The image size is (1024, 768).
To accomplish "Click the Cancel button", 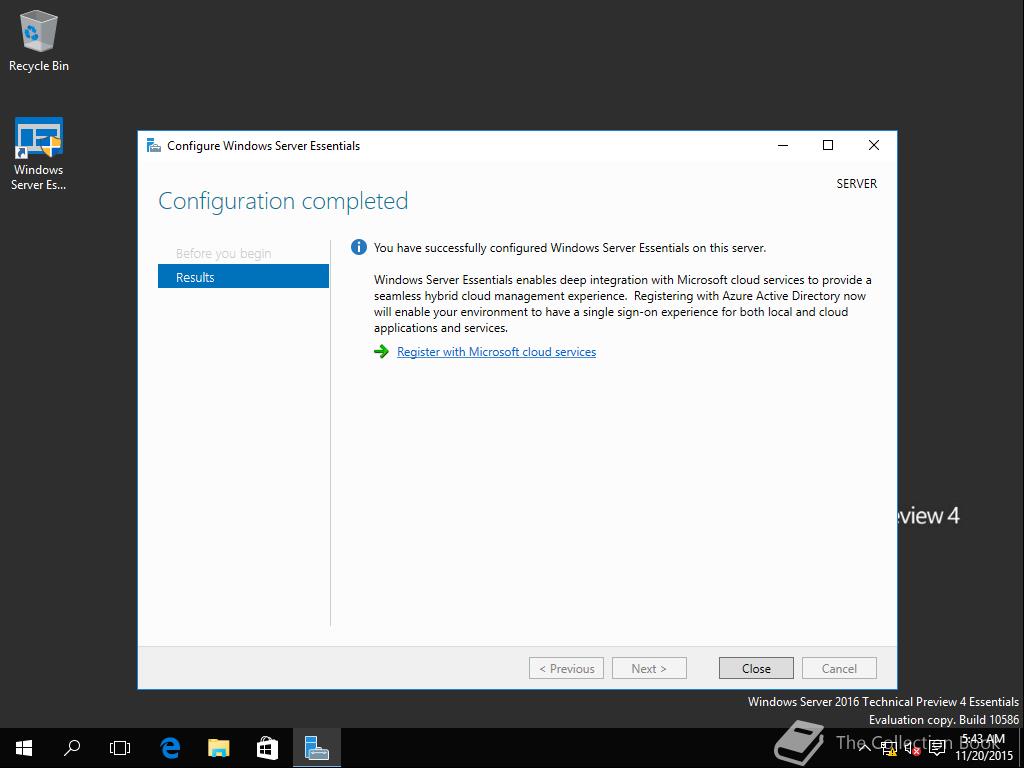I will [839, 668].
